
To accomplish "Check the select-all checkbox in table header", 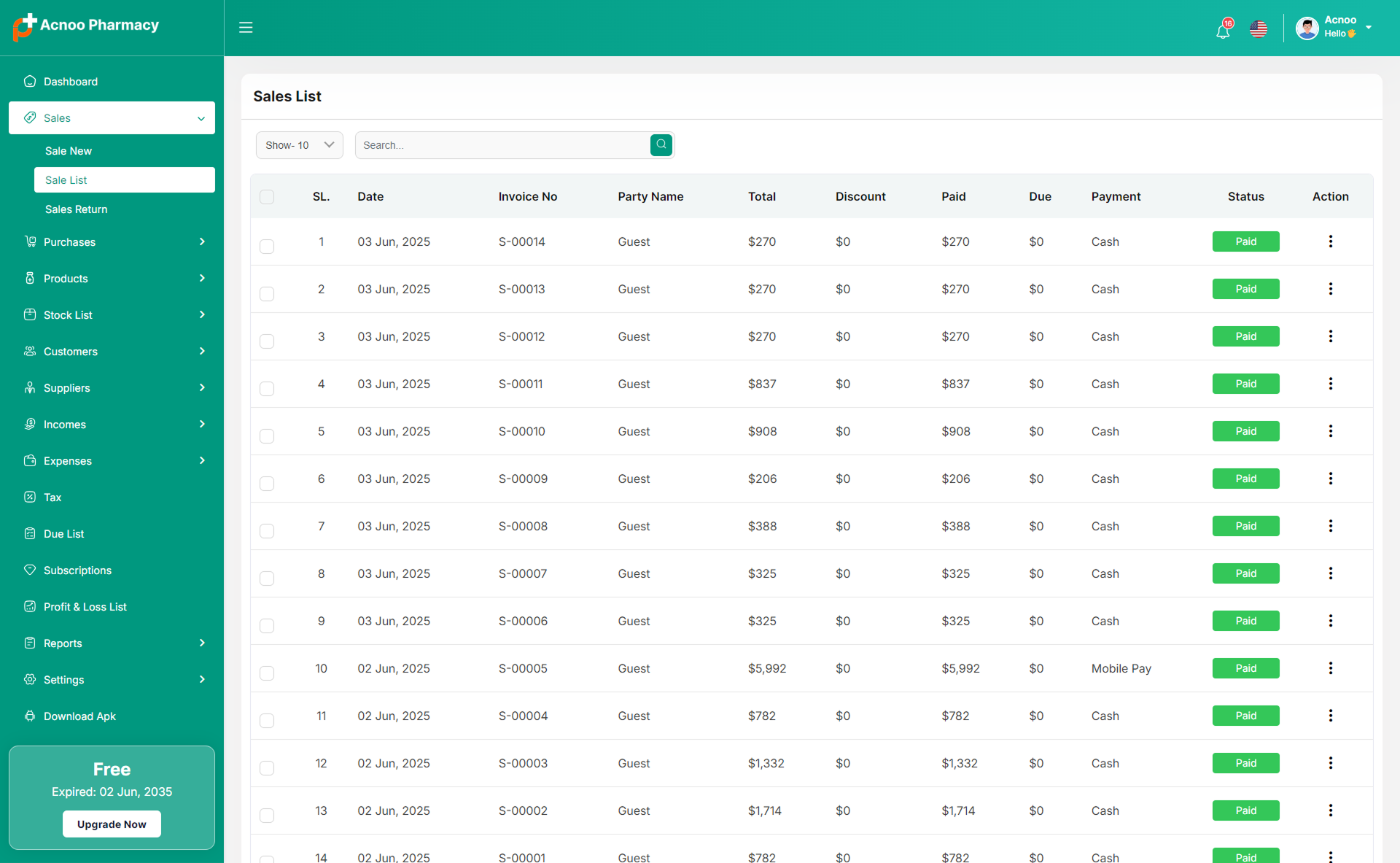I will click(267, 196).
